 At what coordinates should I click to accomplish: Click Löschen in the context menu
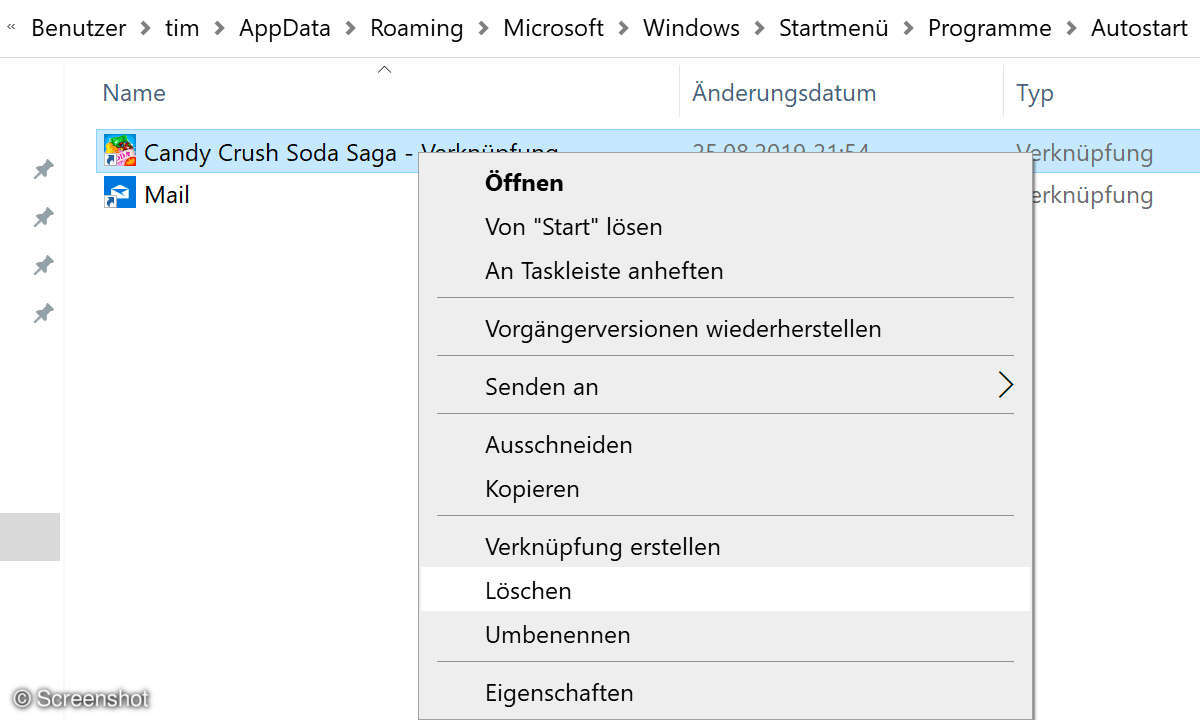(x=726, y=590)
